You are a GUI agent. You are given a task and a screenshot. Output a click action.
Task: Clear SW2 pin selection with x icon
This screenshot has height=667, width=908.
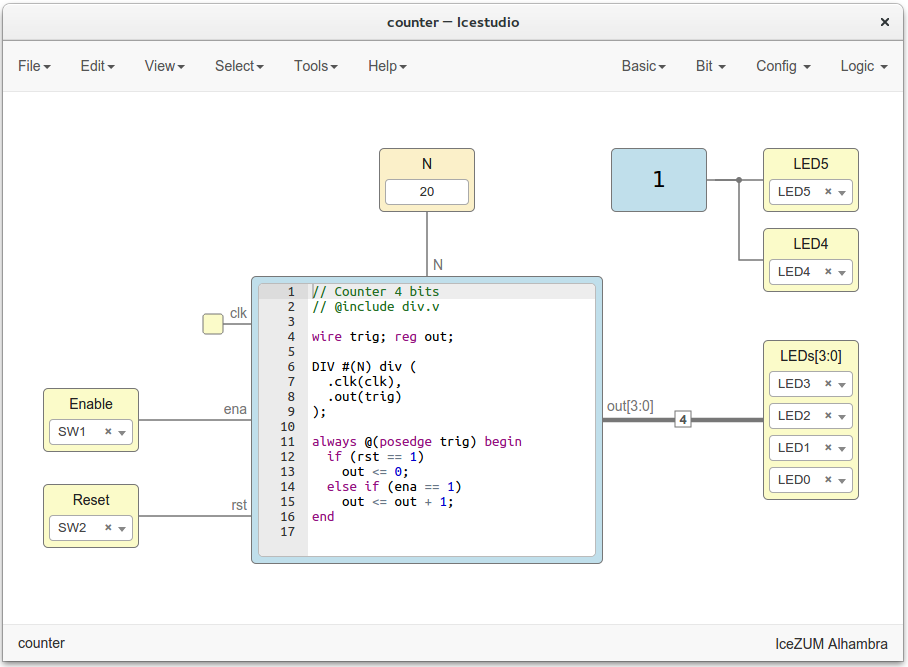point(108,527)
